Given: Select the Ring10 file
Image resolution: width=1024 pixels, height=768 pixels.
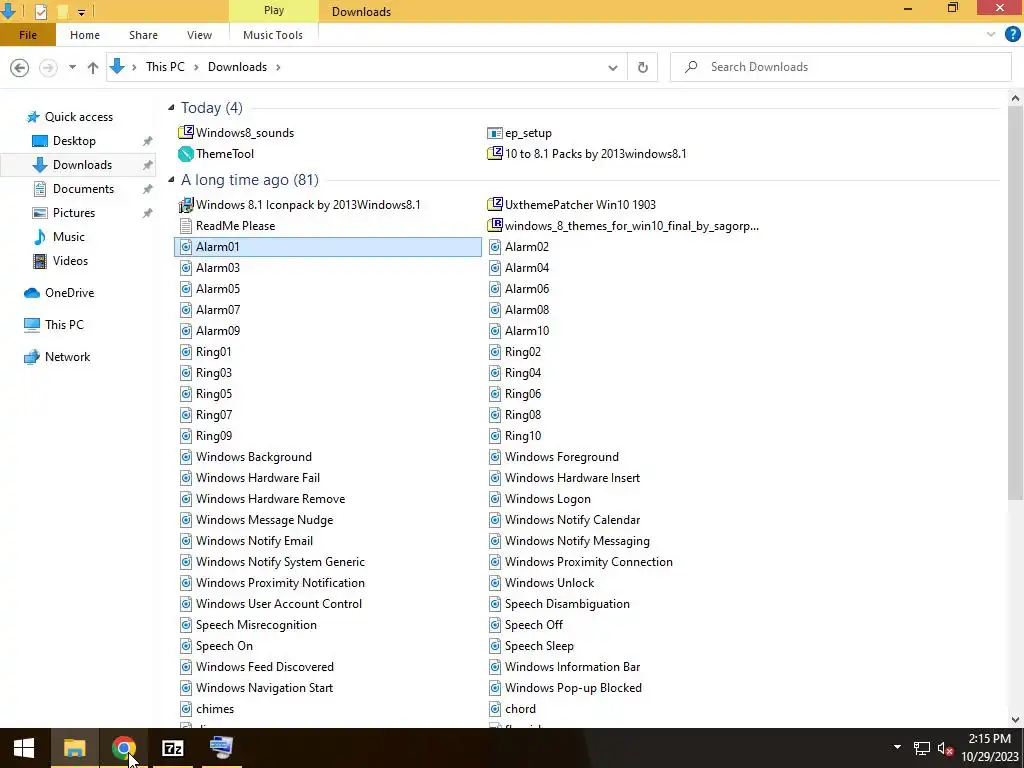Looking at the screenshot, I should click(x=515, y=436).
